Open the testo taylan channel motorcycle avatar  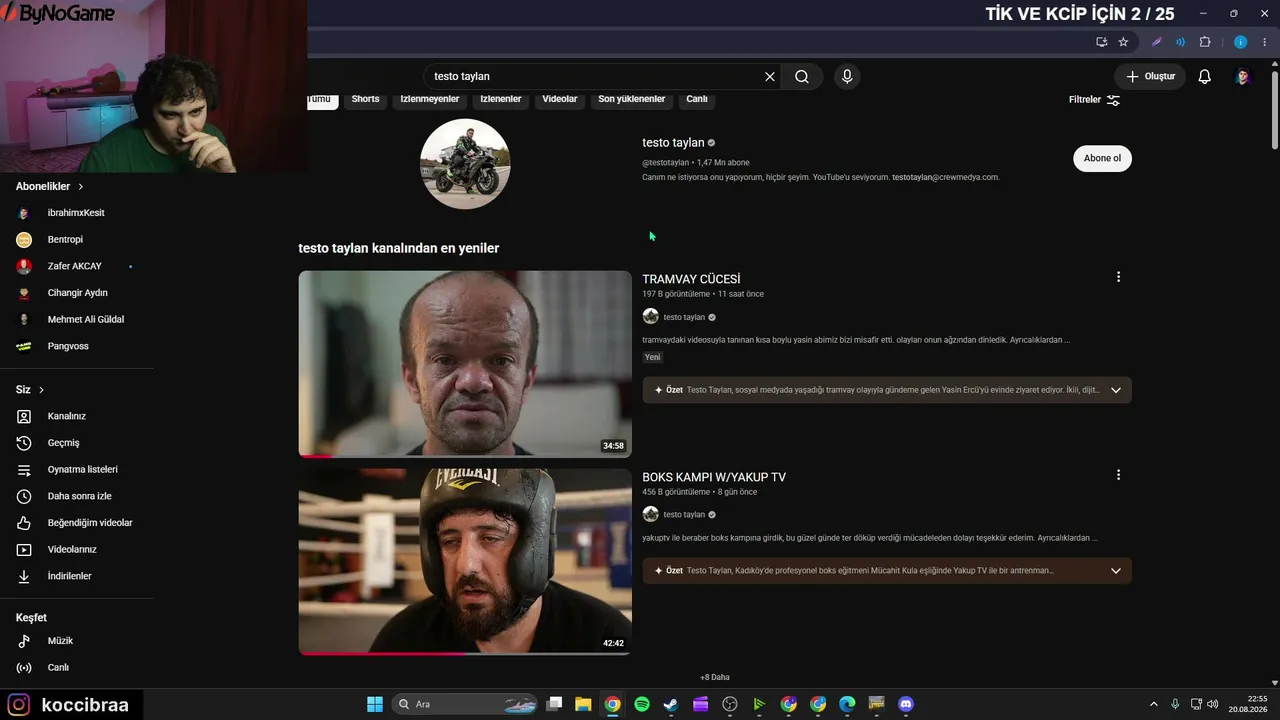(465, 164)
